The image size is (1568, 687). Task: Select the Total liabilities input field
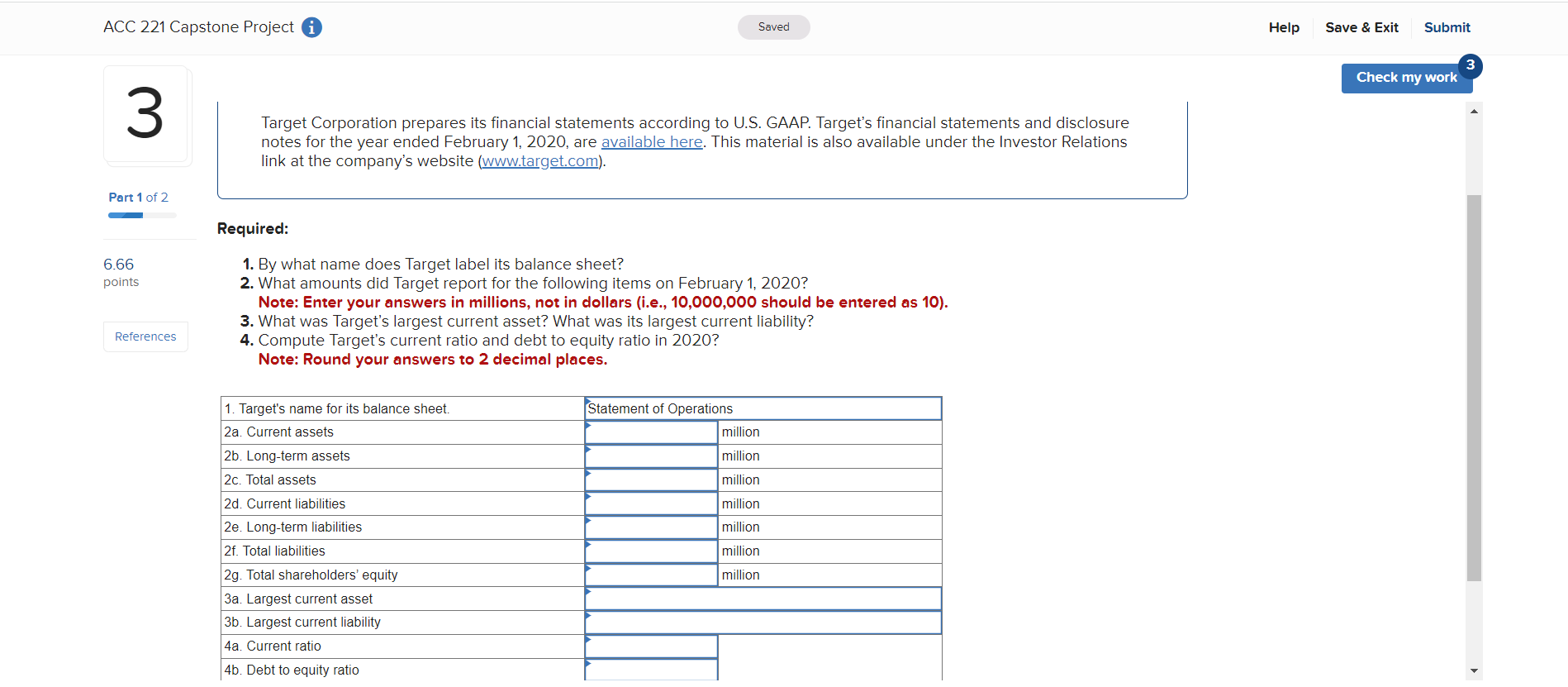coord(651,551)
